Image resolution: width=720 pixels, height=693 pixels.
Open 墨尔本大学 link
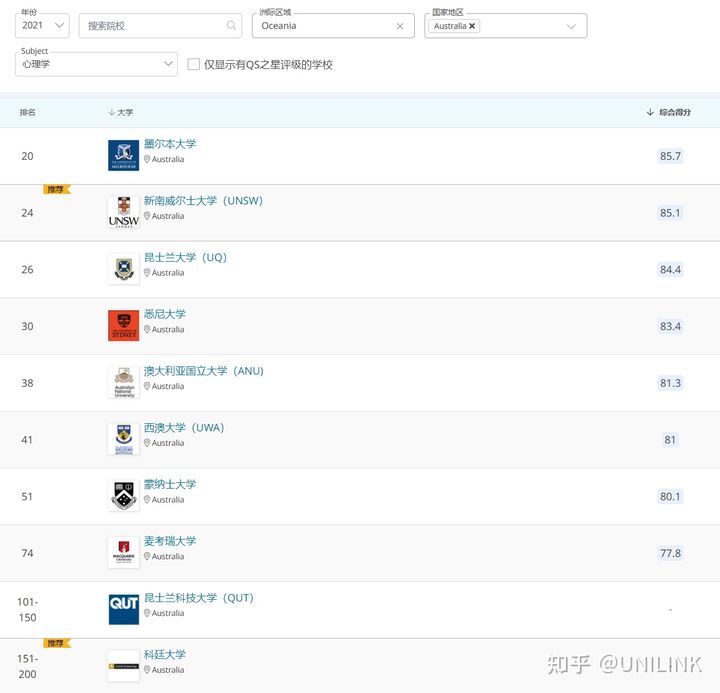(x=170, y=144)
